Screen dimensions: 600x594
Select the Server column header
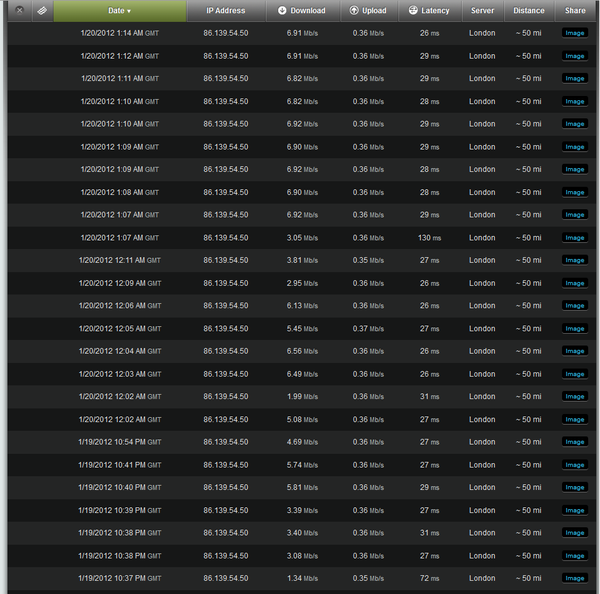483,11
